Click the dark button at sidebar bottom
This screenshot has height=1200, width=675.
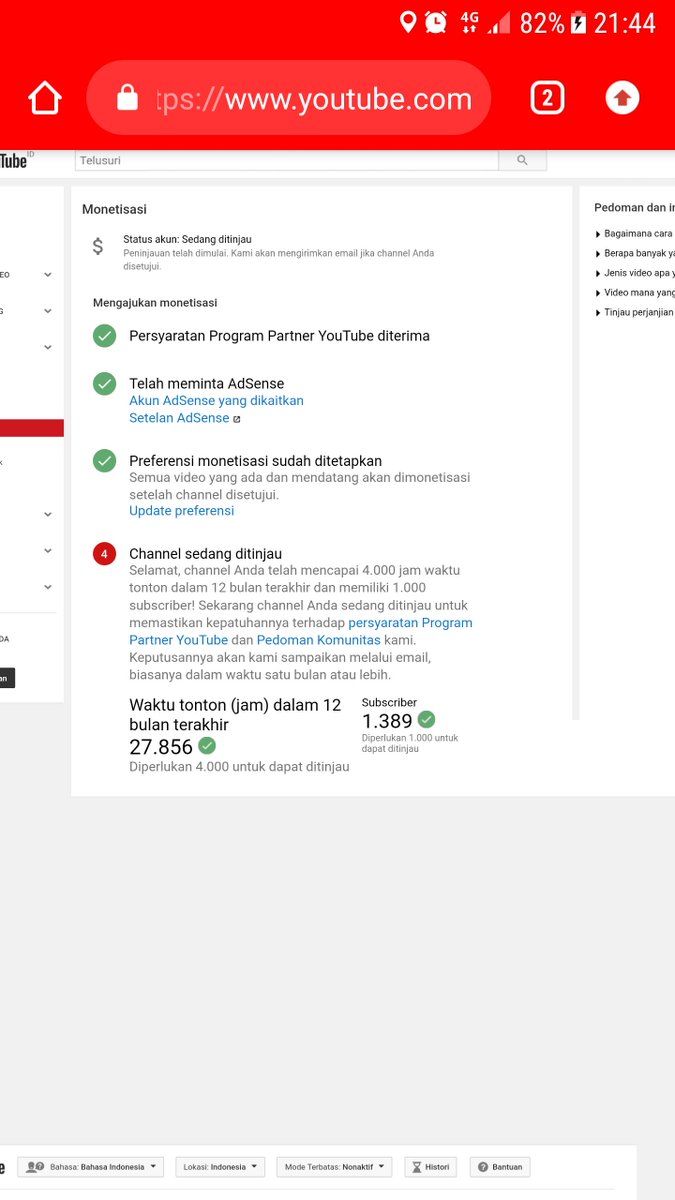click(x=7, y=677)
